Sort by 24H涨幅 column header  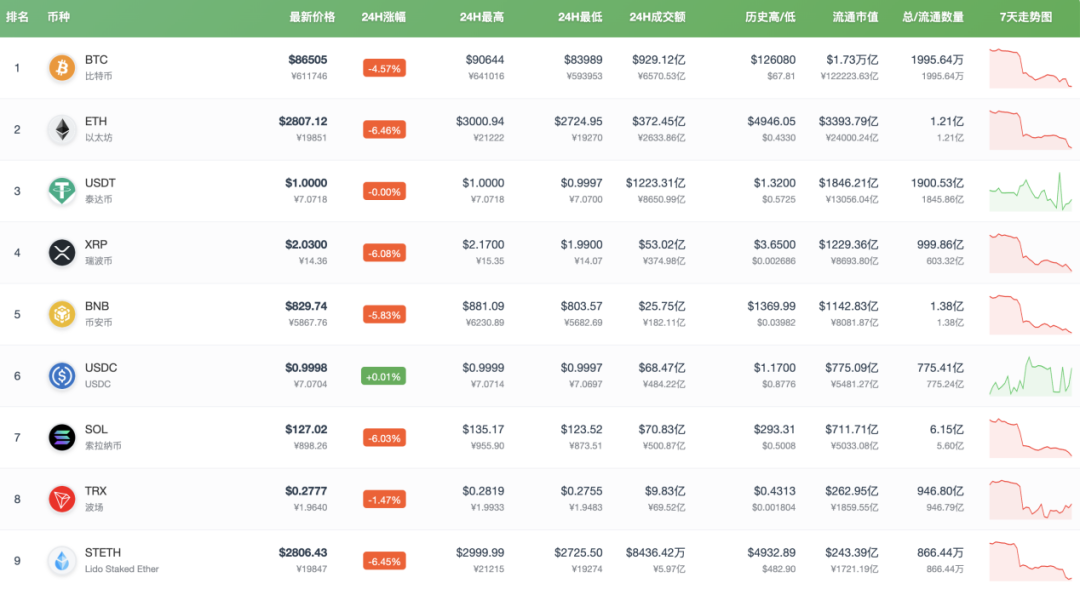pyautogui.click(x=382, y=18)
